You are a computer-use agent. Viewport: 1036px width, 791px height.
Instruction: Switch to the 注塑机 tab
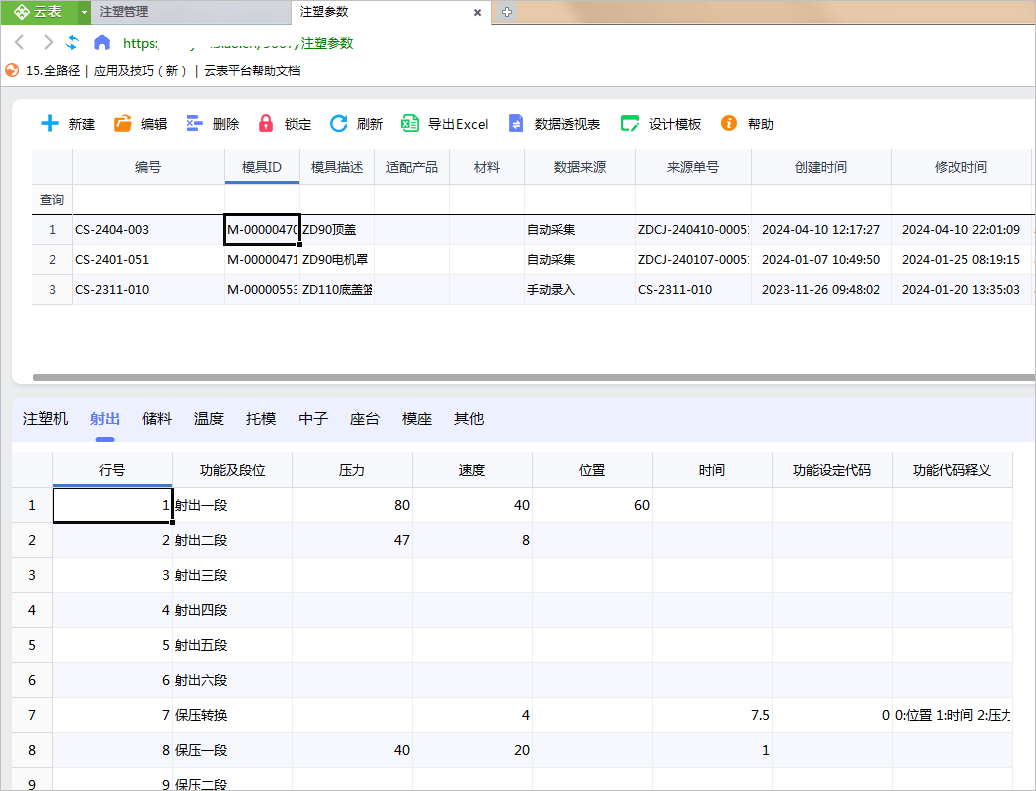click(x=45, y=419)
